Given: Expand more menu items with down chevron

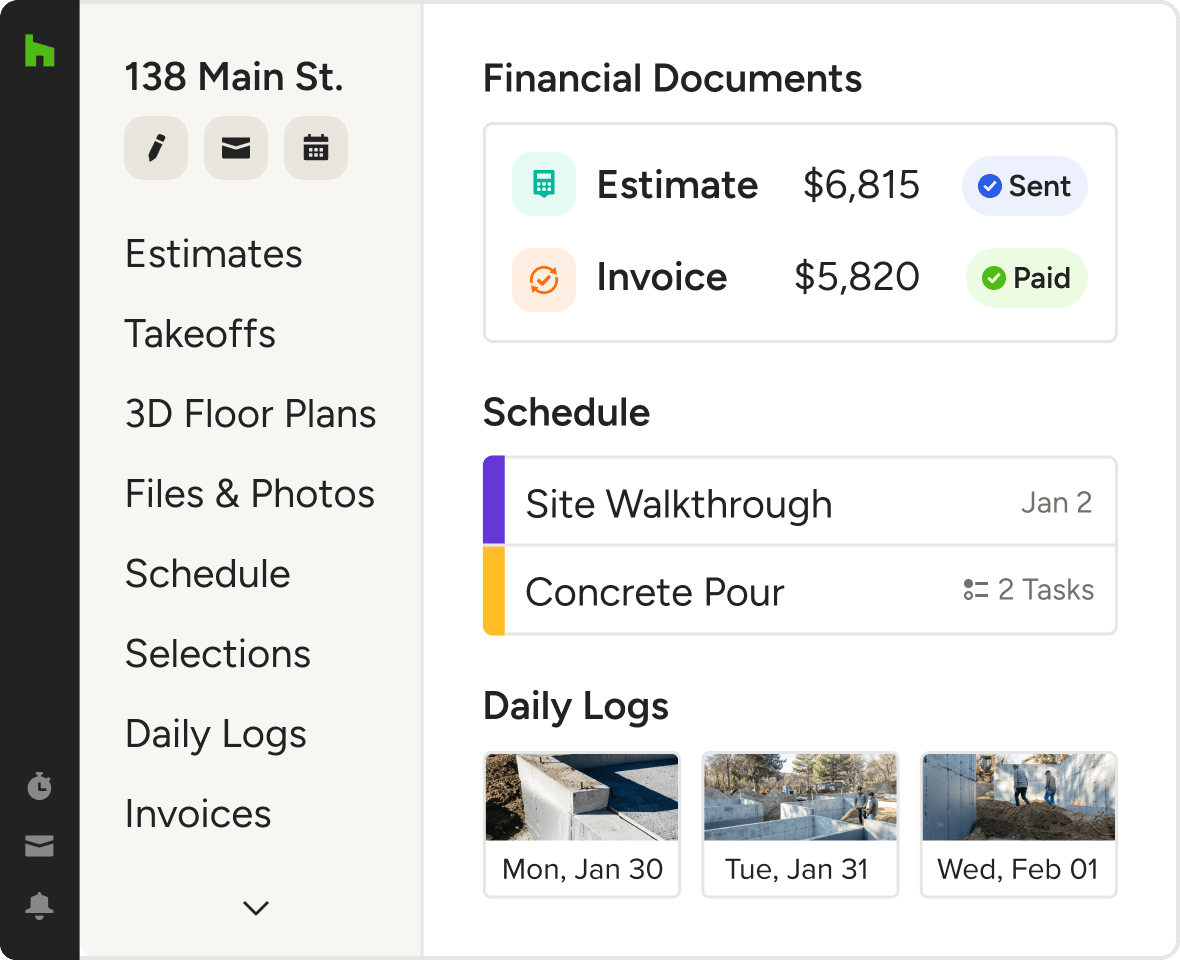Looking at the screenshot, I should 256,908.
